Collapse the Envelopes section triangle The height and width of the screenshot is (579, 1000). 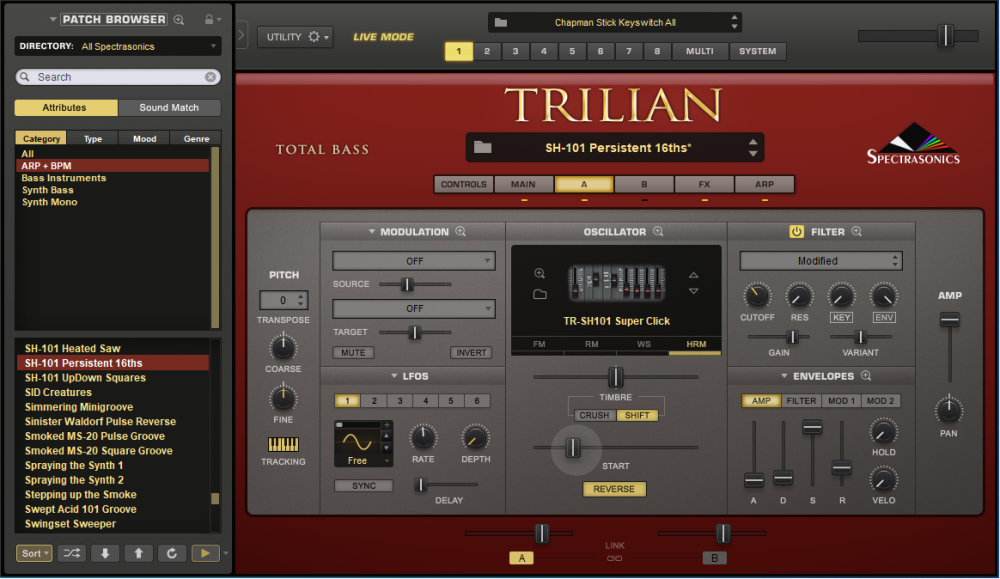pyautogui.click(x=784, y=376)
